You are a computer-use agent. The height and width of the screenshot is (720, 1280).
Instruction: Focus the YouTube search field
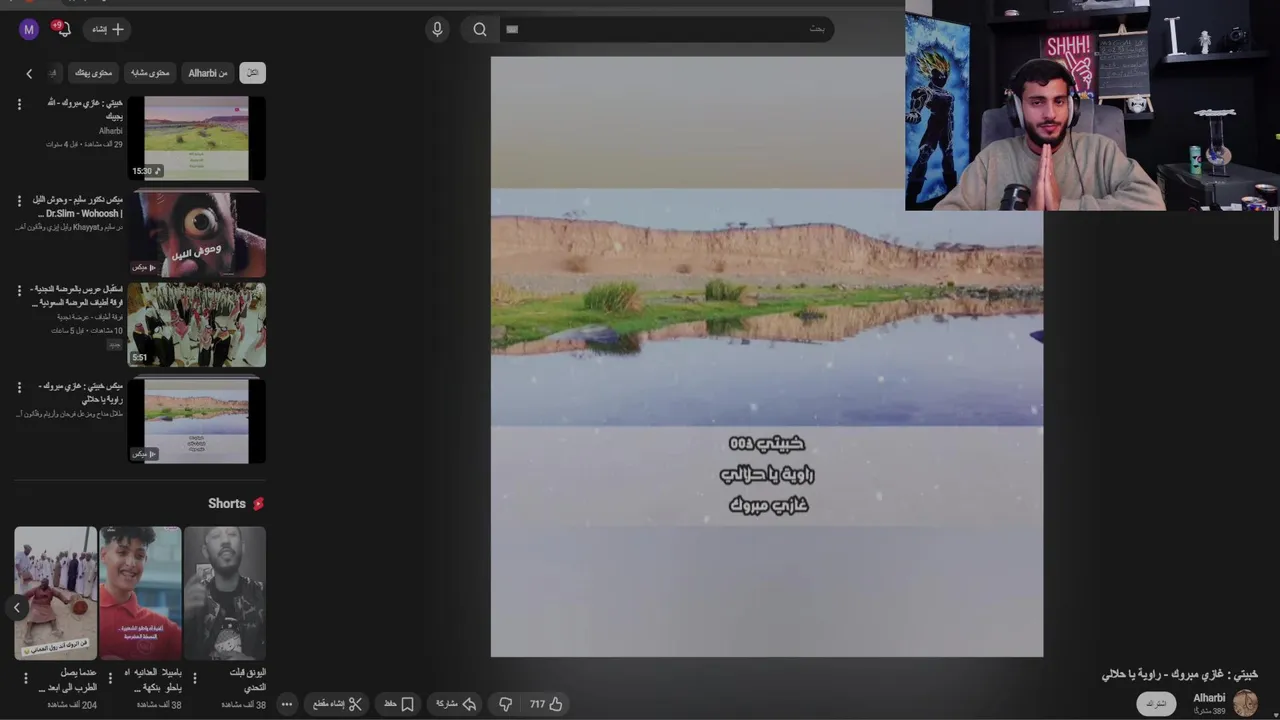[666, 29]
